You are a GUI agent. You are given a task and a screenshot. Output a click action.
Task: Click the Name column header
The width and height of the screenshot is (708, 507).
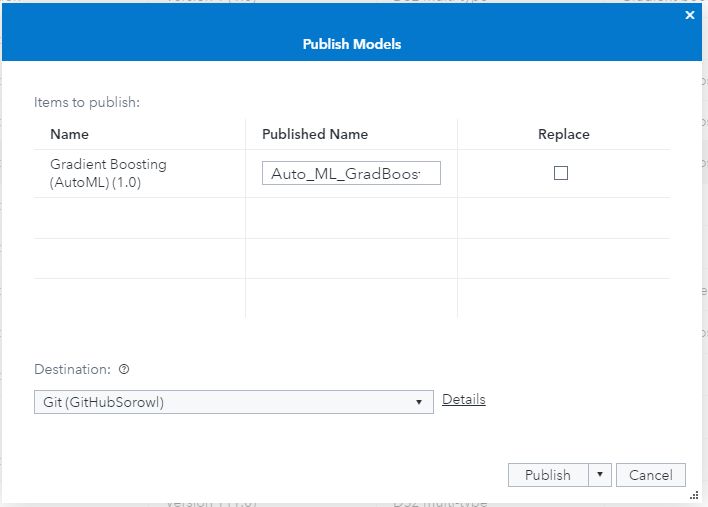click(70, 134)
